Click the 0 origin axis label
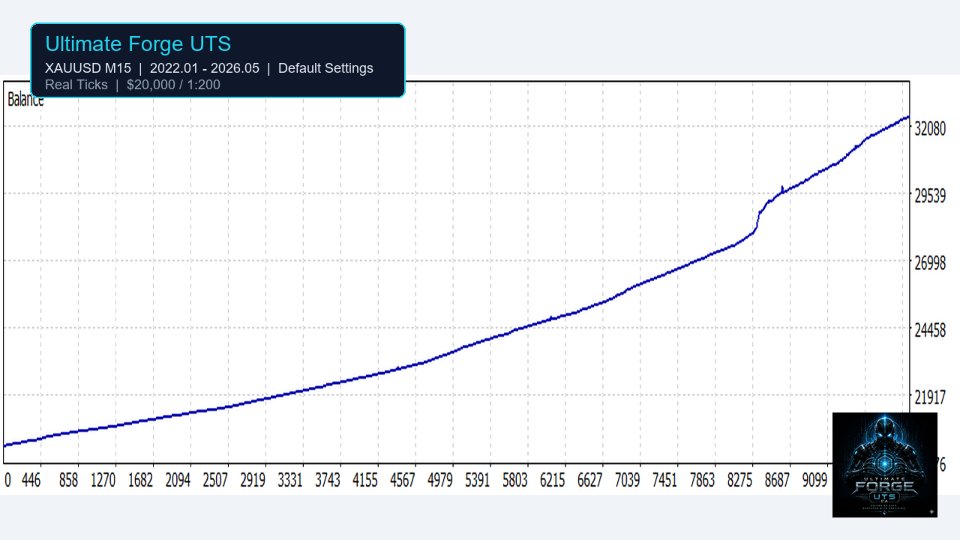Viewport: 960px width, 540px height. (x=7, y=480)
